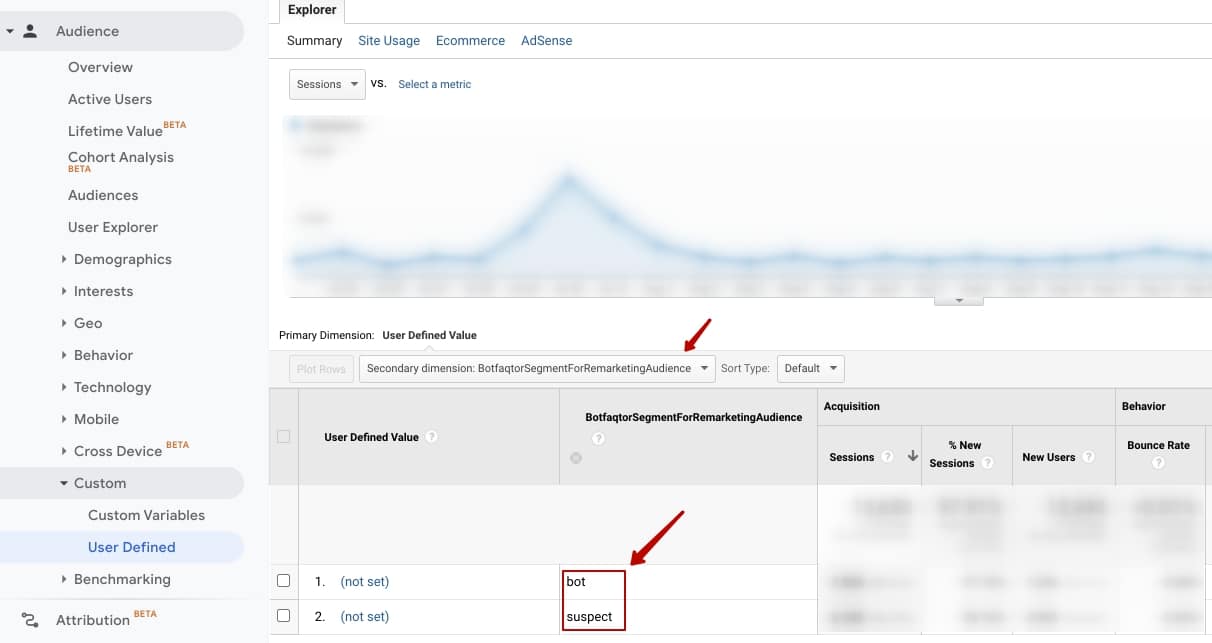This screenshot has height=643, width=1212.
Task: Click the Select a metric link
Action: point(434,84)
